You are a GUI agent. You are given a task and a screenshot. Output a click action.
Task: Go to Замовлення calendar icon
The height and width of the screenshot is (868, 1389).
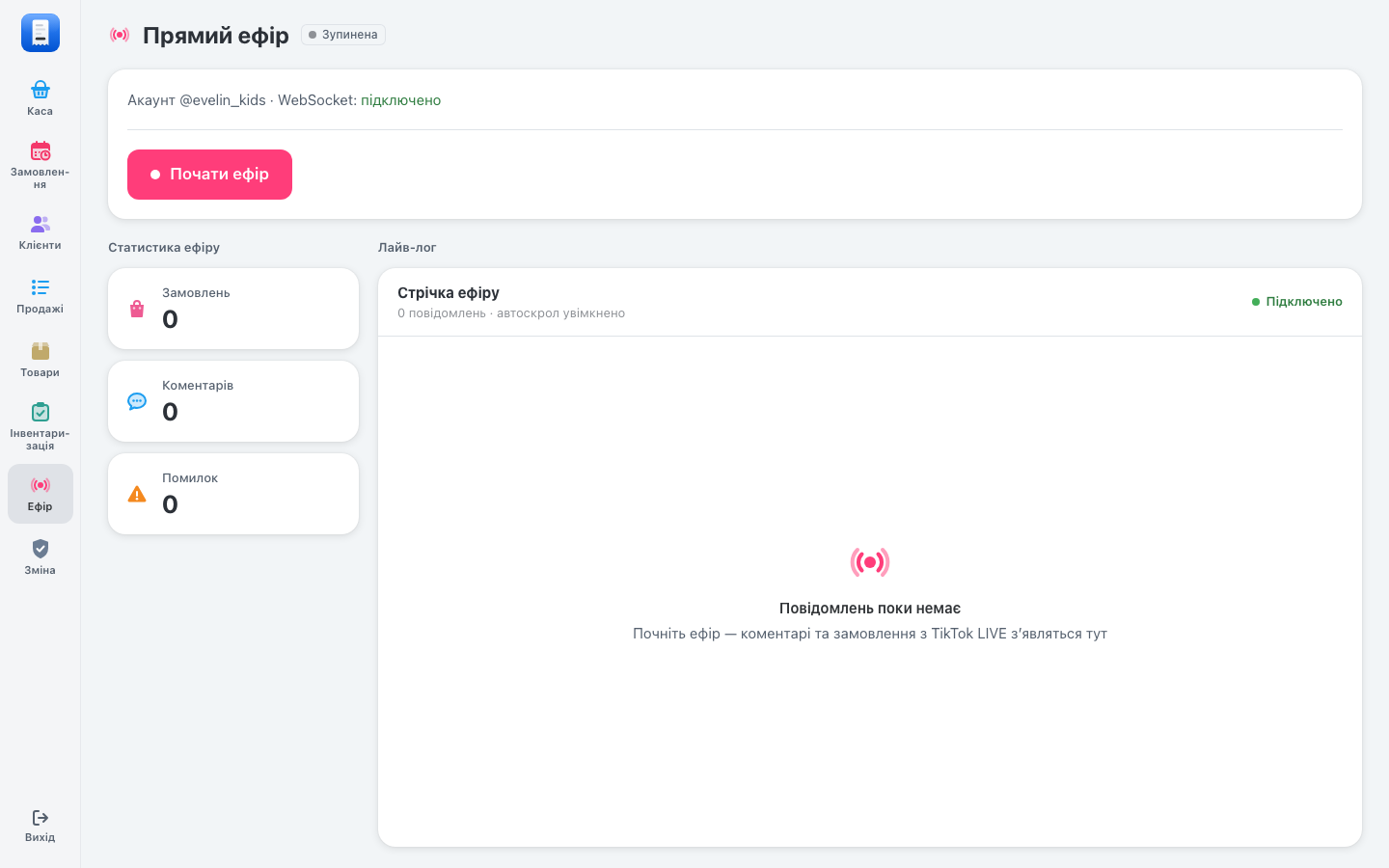pos(41,150)
